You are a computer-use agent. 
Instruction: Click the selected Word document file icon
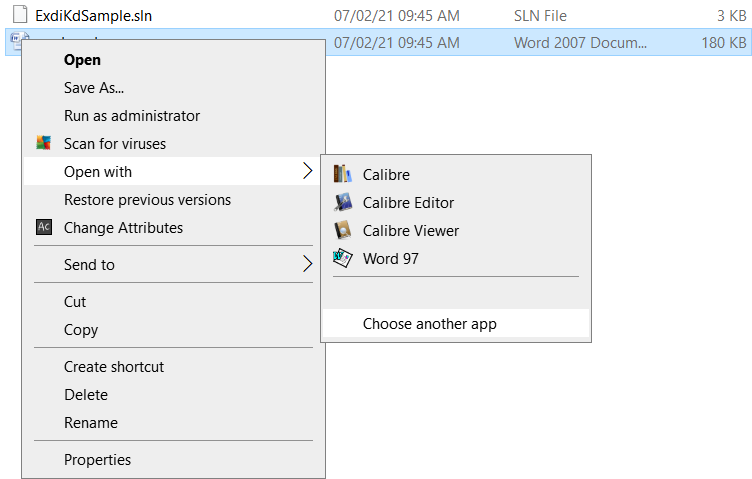(x=18, y=41)
